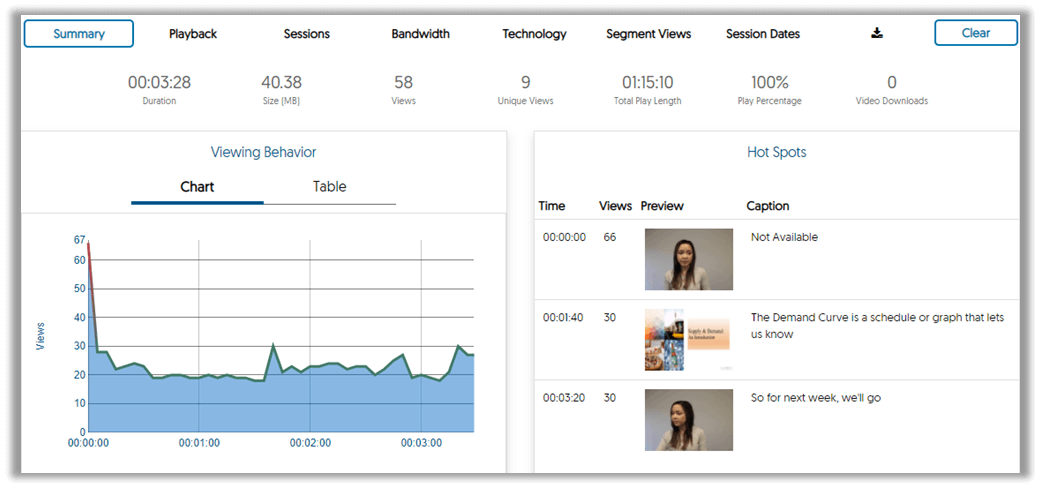1041x488 pixels.
Task: Click the Caption column header
Action: 767,206
